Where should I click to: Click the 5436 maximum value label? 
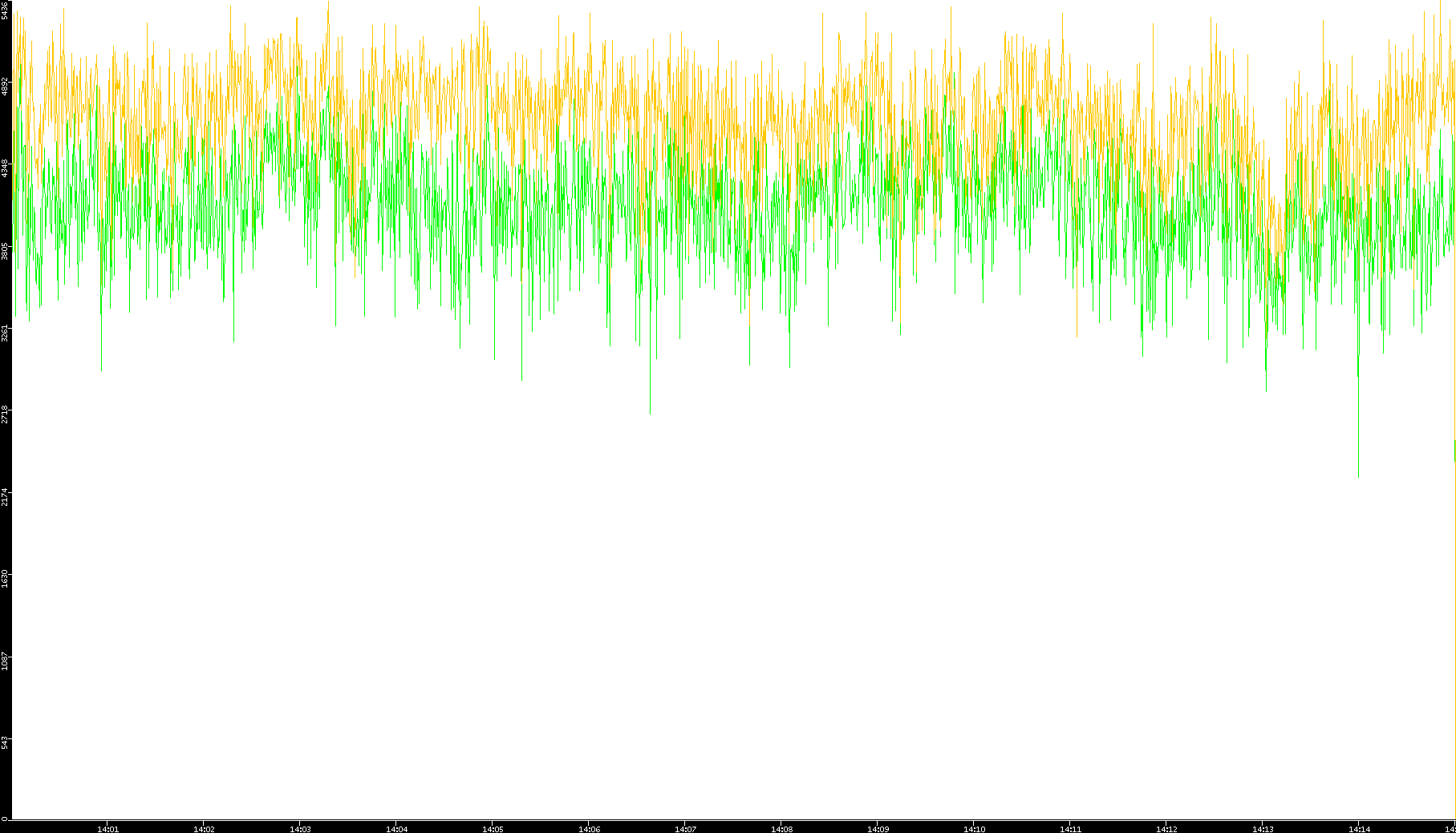[5, 10]
